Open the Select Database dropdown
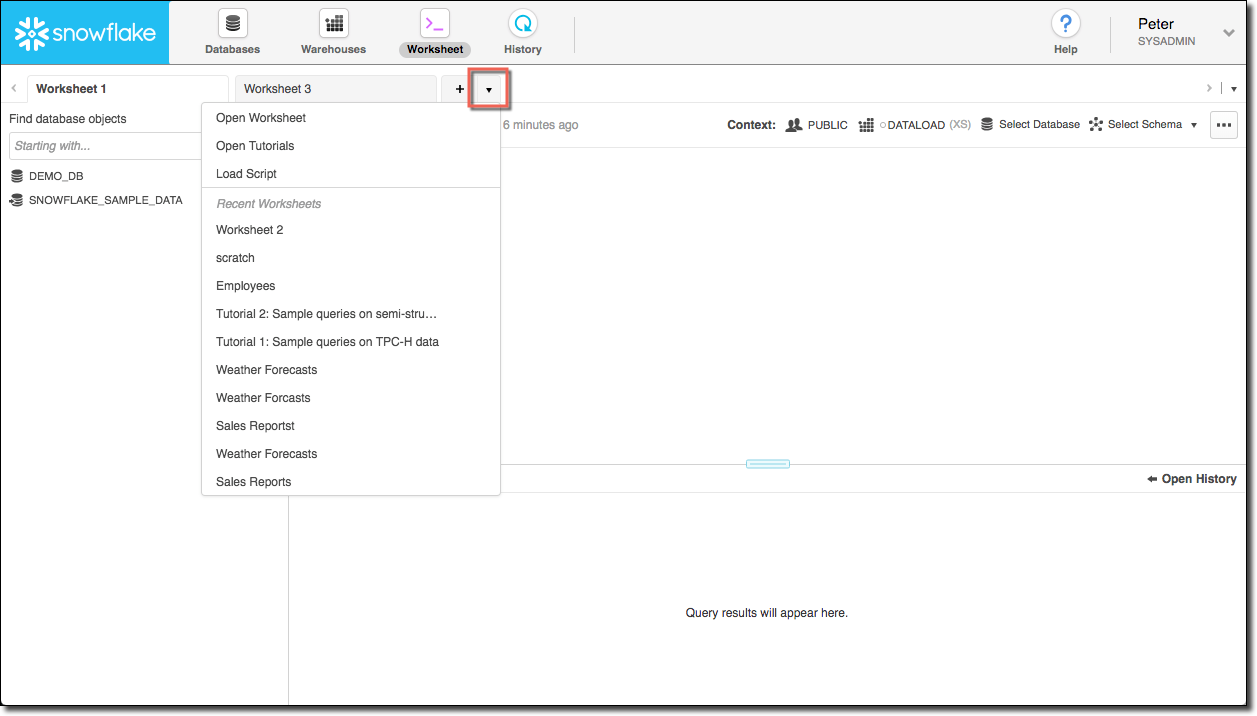This screenshot has width=1257, height=716. (1030, 125)
